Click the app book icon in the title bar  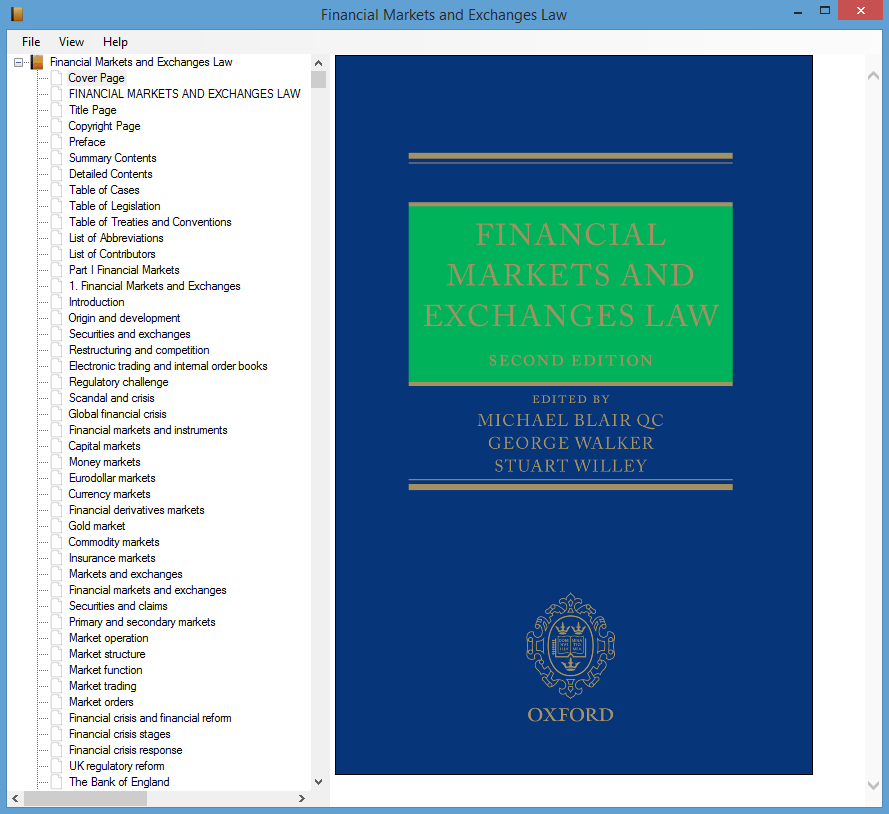[x=17, y=14]
